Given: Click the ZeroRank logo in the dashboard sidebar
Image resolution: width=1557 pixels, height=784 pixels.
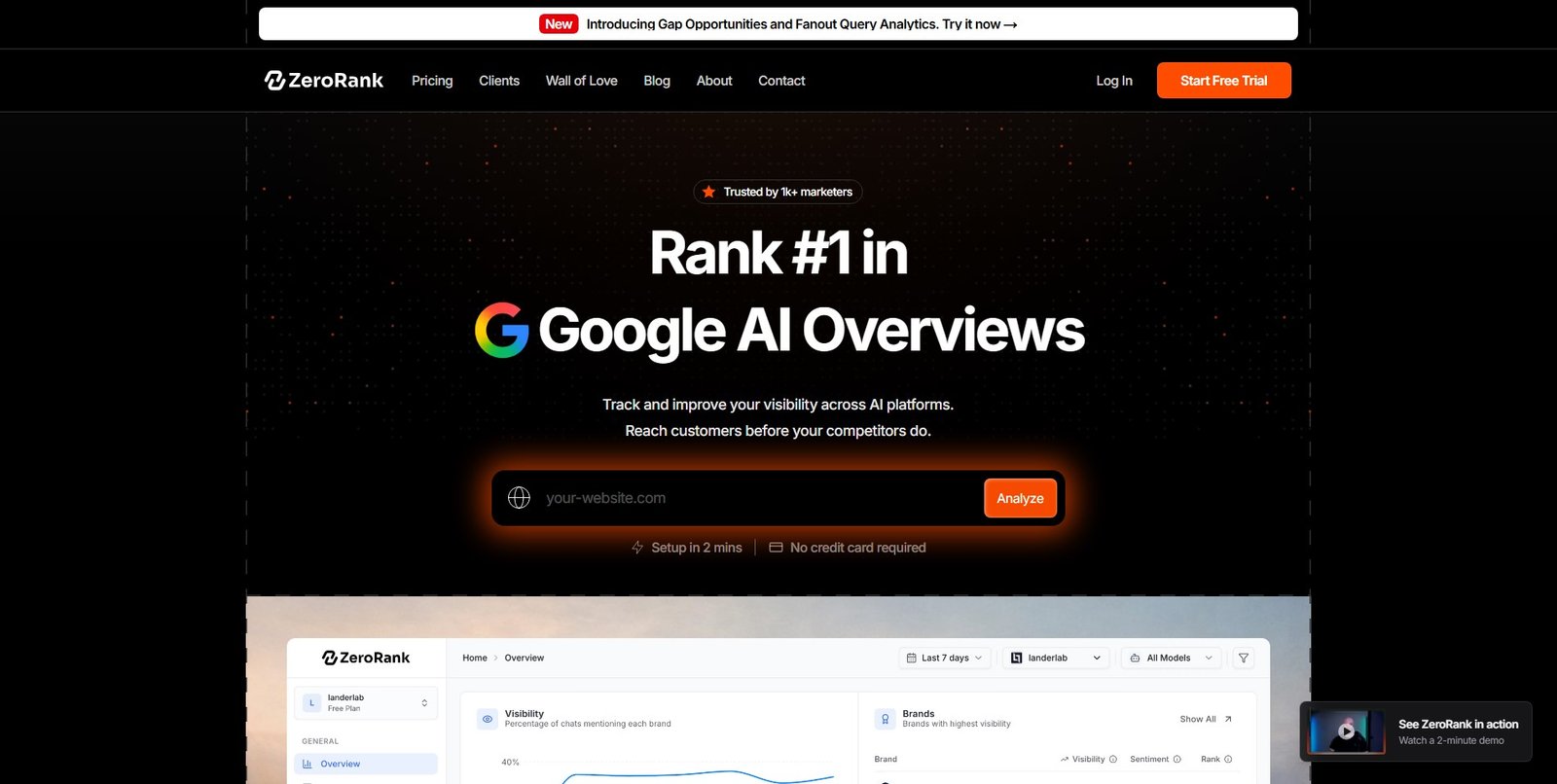Looking at the screenshot, I should (x=366, y=658).
